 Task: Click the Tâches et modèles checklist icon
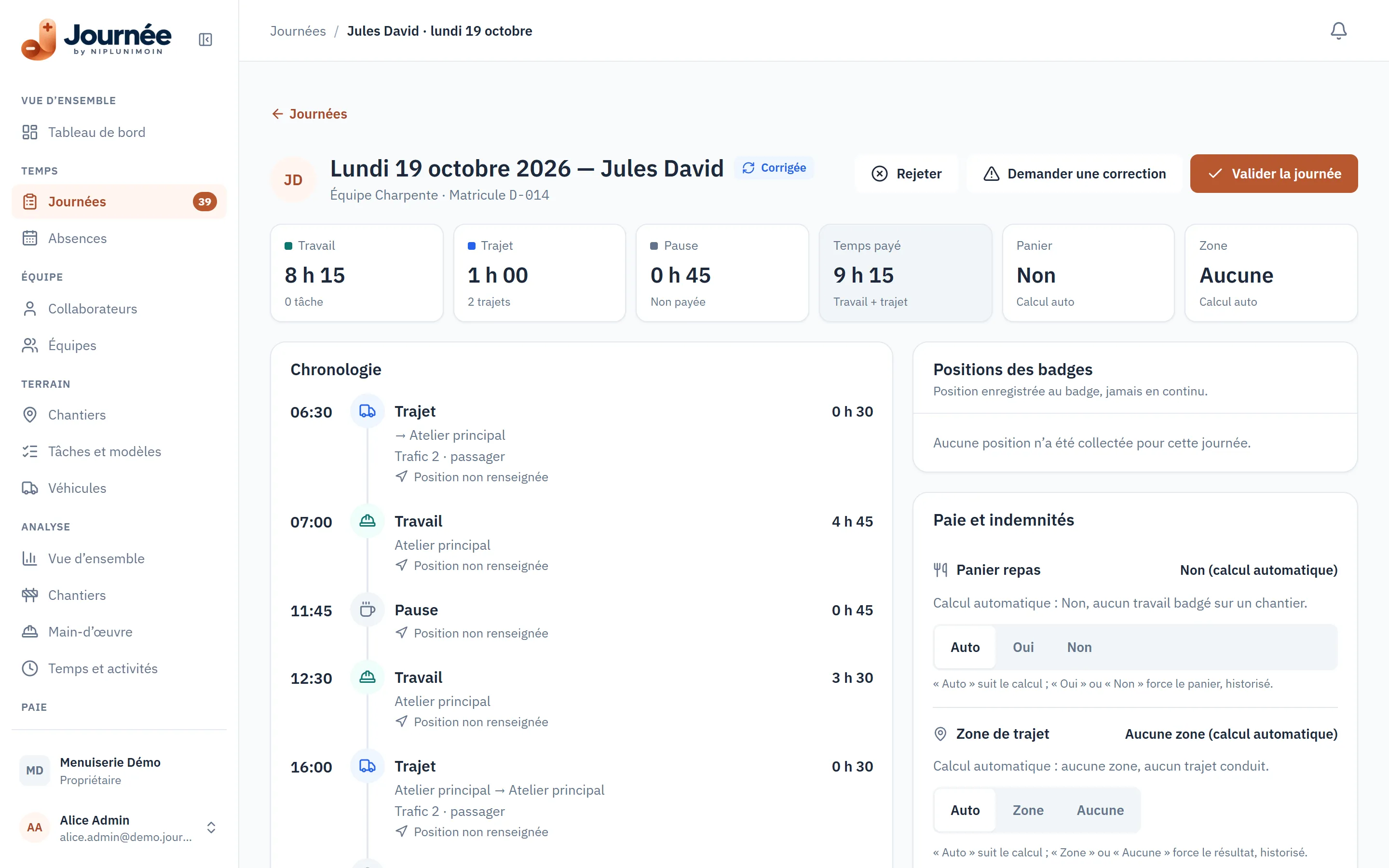coord(30,452)
